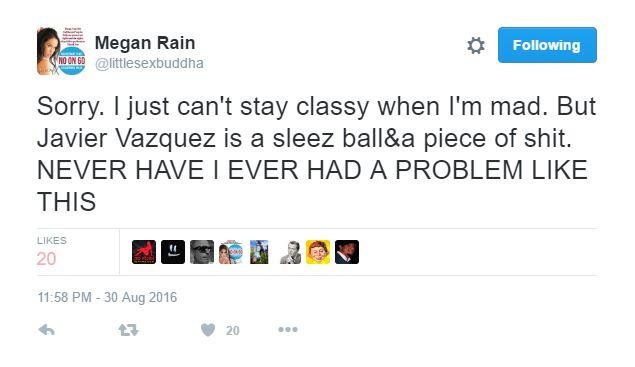The image size is (635, 367).
Task: Select yellow cartoon face liker avatar
Action: coord(318,252)
